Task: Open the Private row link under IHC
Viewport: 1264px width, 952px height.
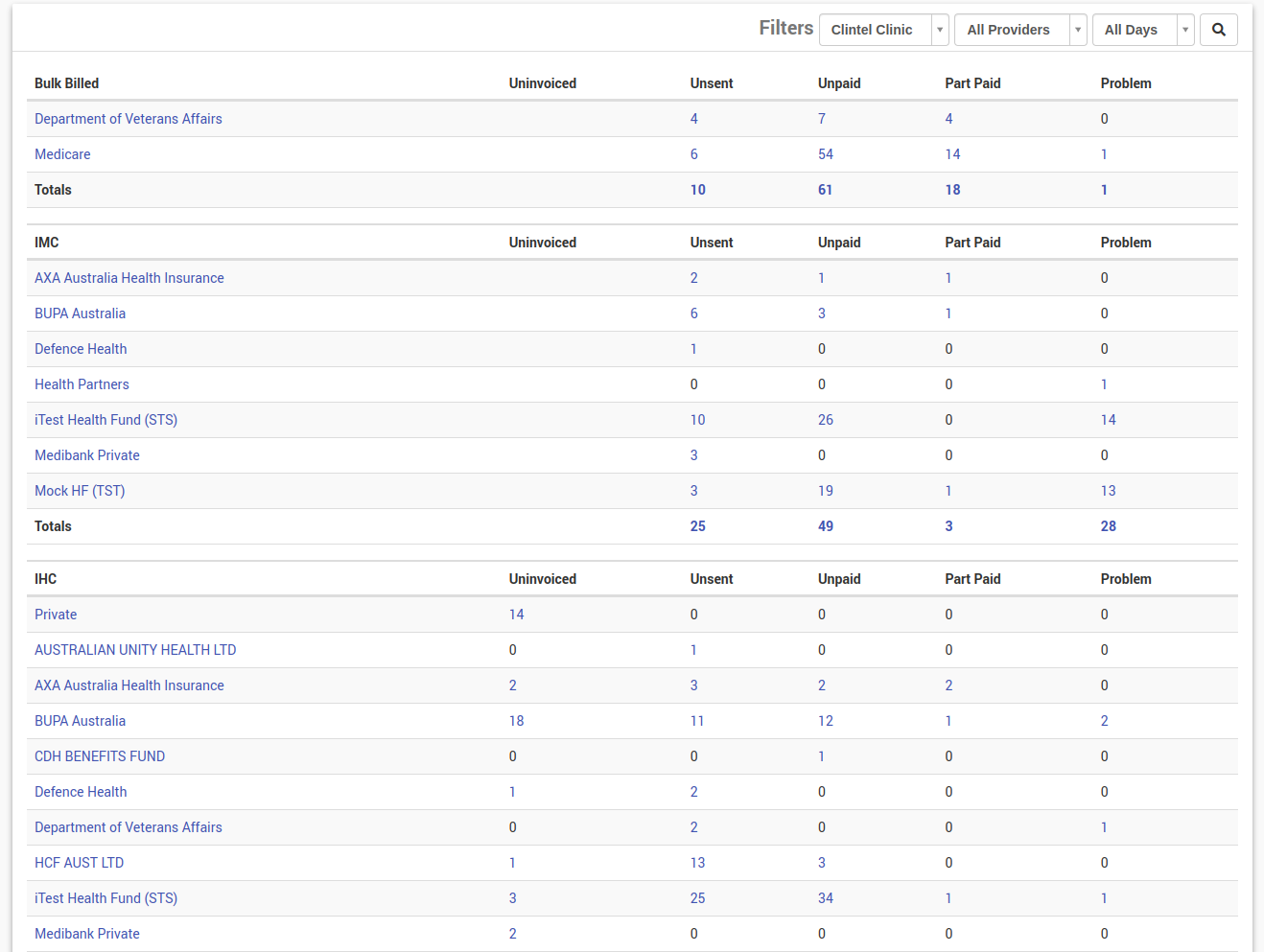Action: (x=56, y=615)
